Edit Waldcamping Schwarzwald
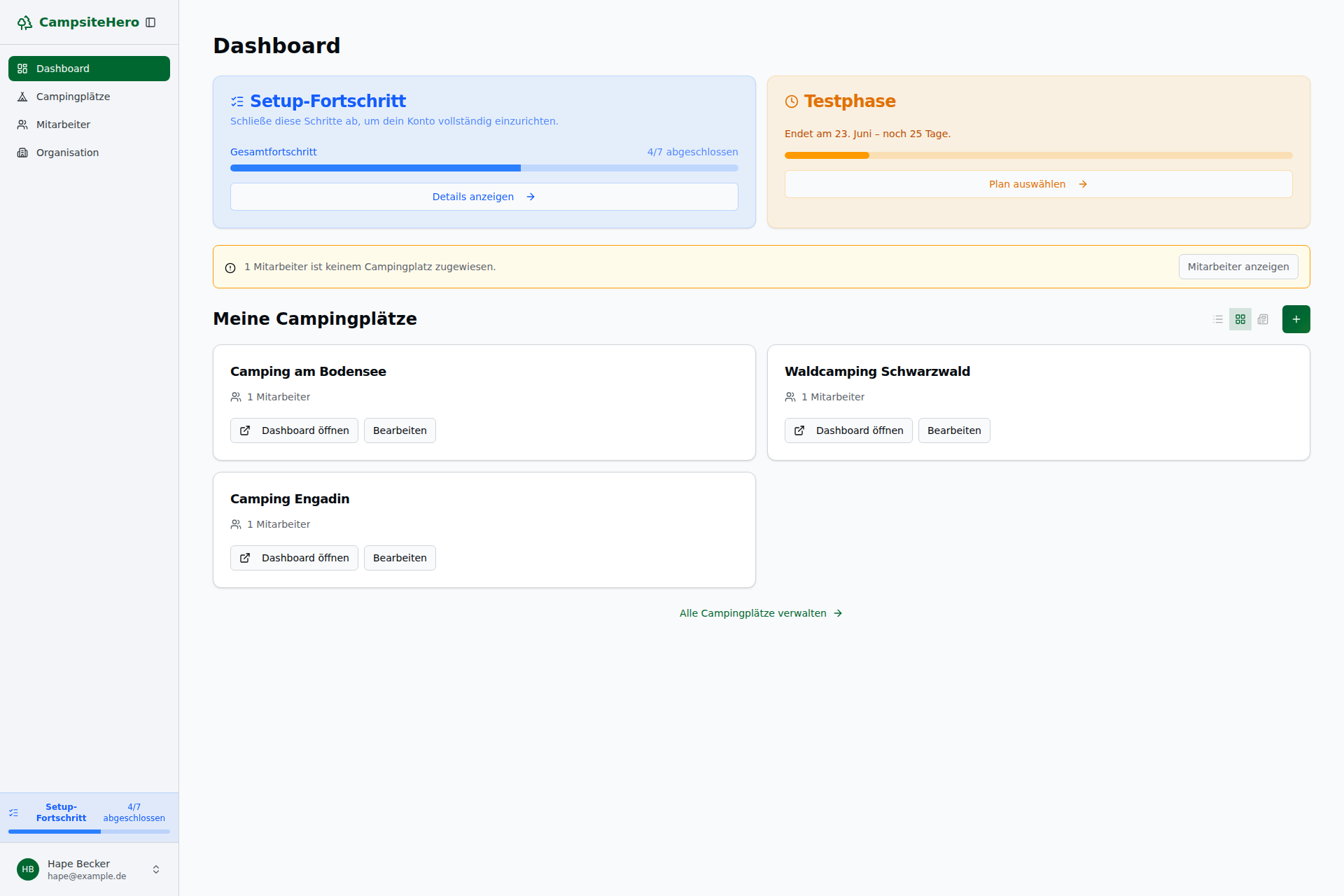Viewport: 1344px width, 896px height. click(x=954, y=430)
